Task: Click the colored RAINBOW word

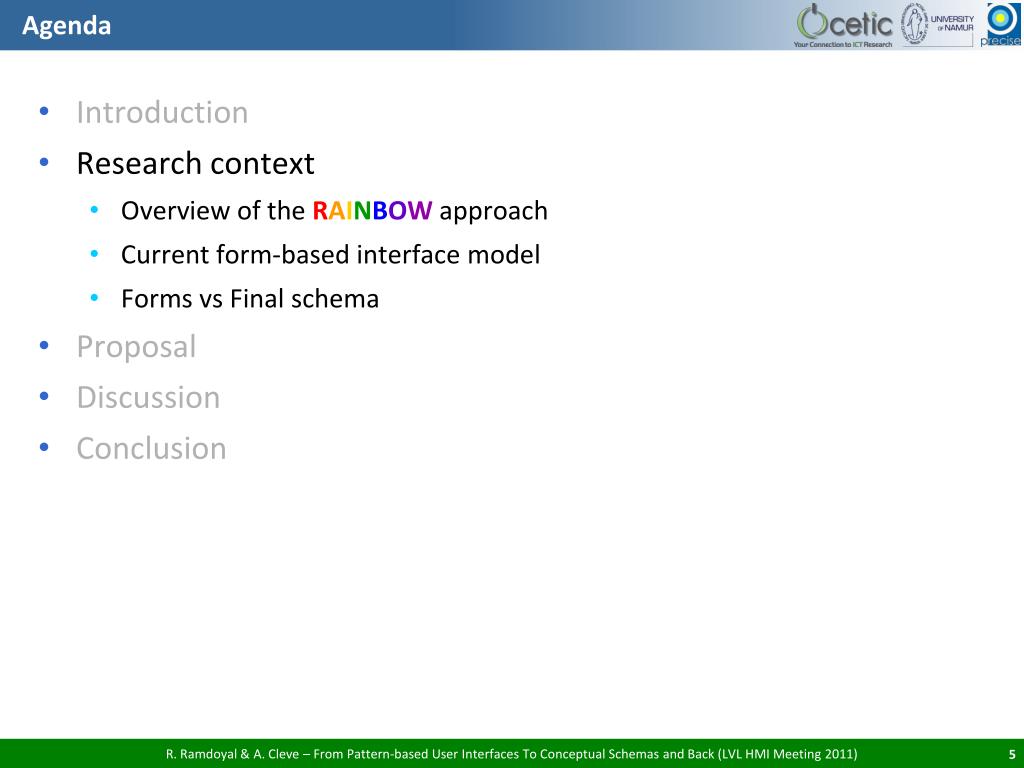Action: (x=372, y=210)
